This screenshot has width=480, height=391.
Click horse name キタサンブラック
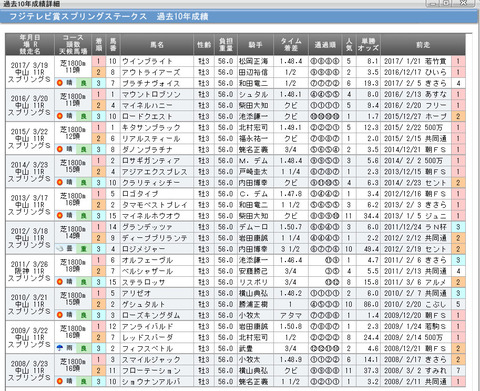coord(151,127)
